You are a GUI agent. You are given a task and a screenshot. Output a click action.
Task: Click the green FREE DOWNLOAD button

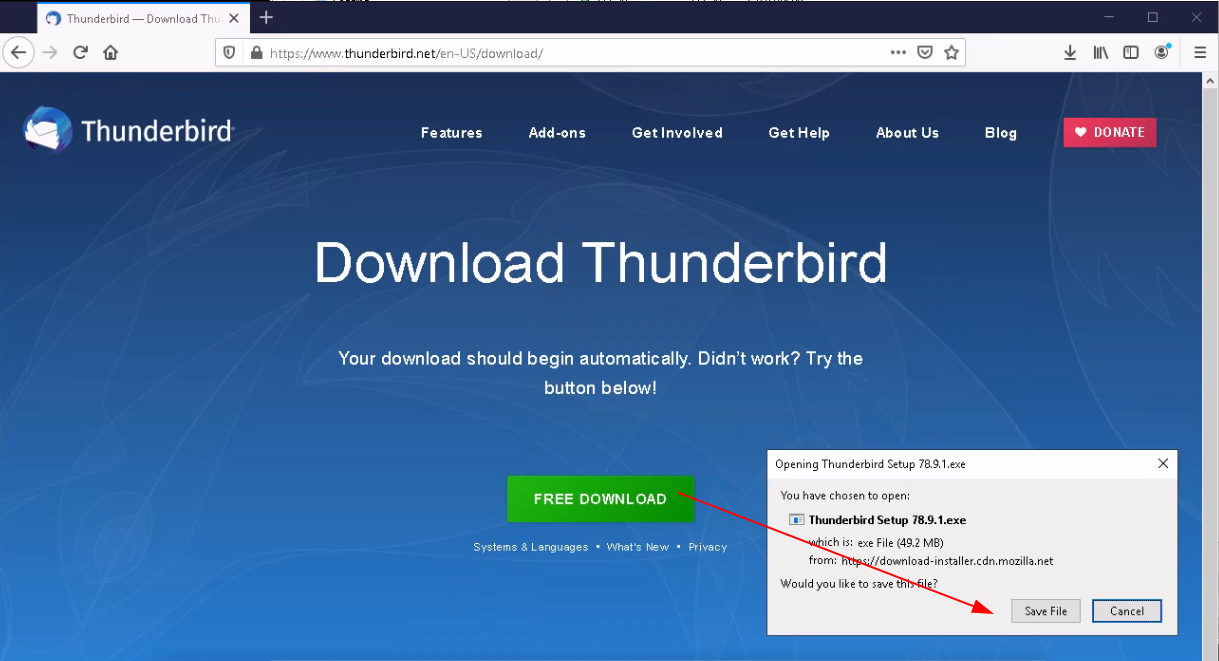click(600, 499)
